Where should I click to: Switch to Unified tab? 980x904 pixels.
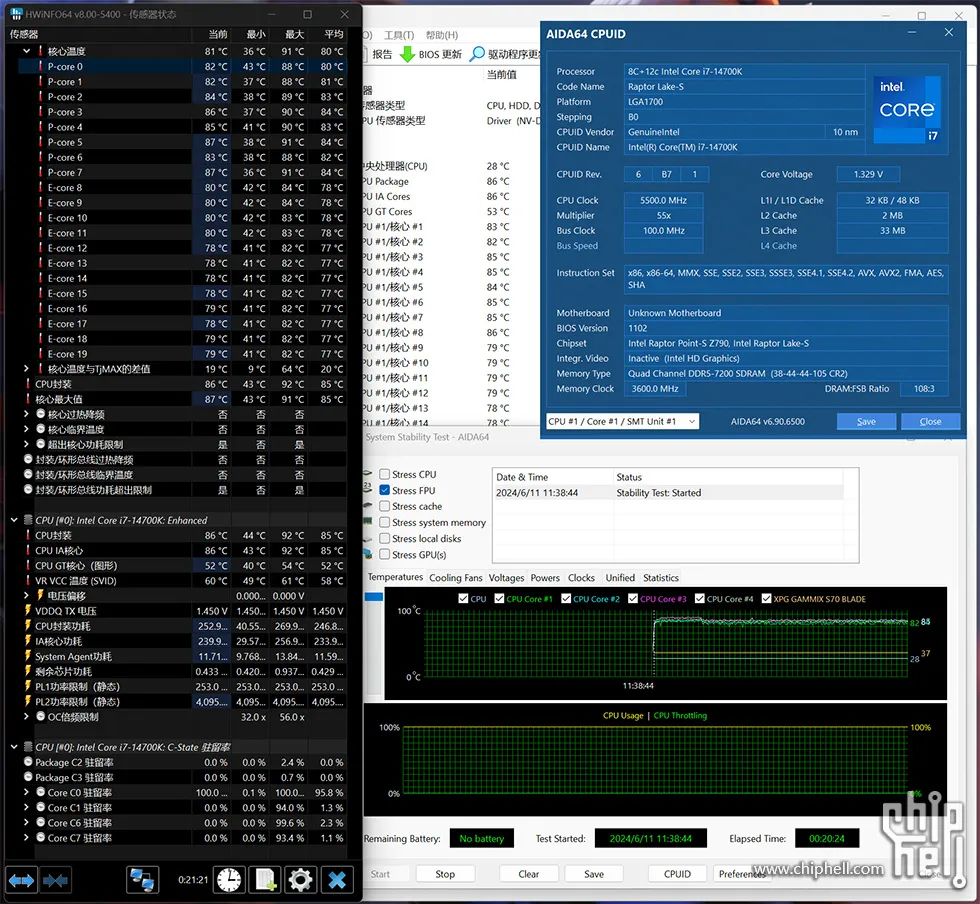[x=620, y=578]
